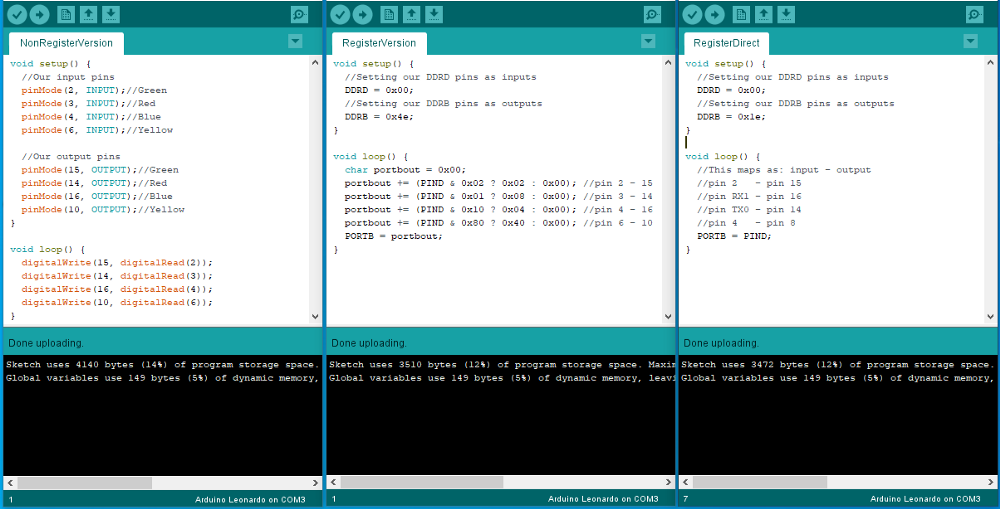Click editor scroll up arrow in RegisterVersion
The image size is (1000, 509).
coord(668,63)
